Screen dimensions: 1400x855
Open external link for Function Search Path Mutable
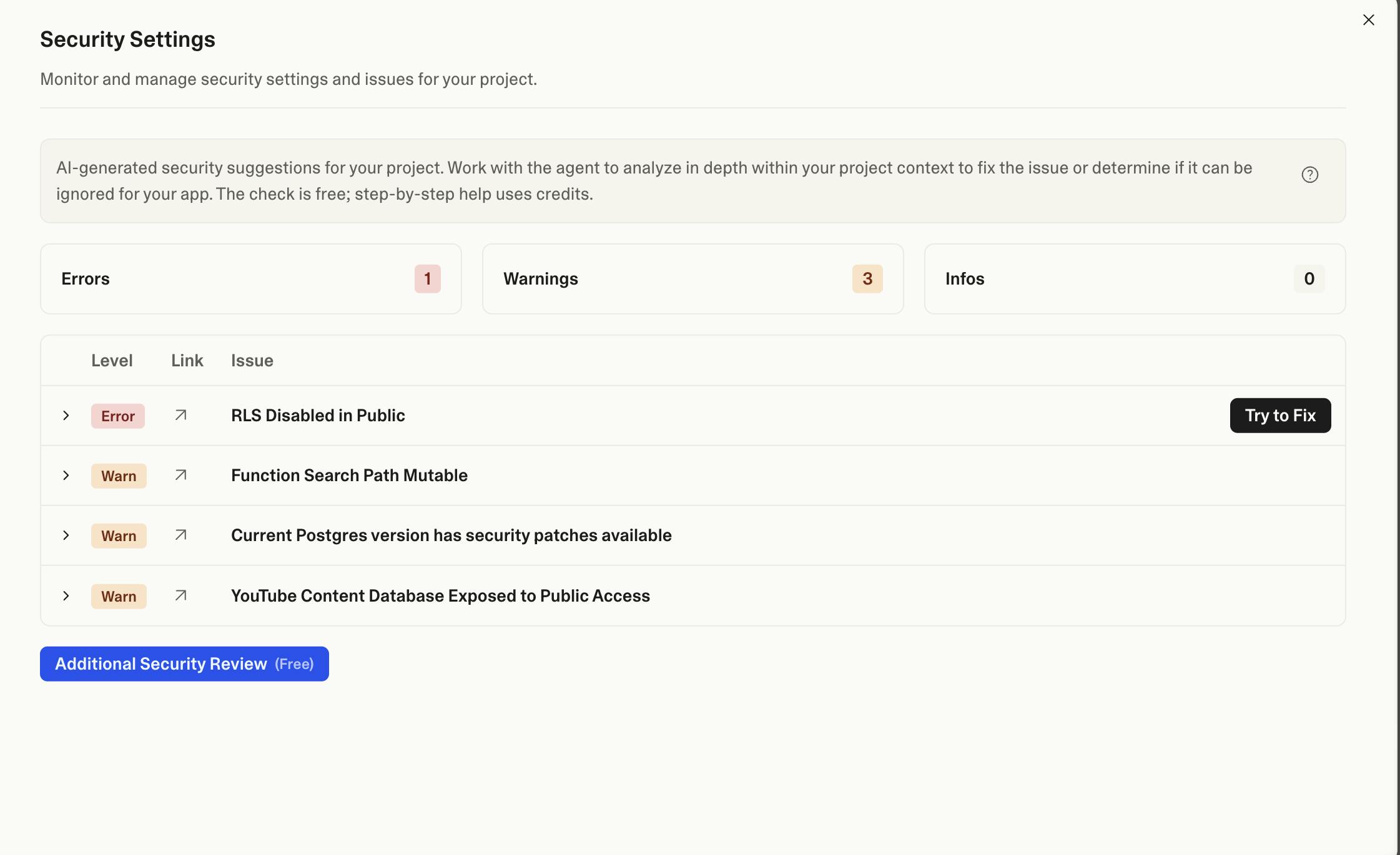180,476
